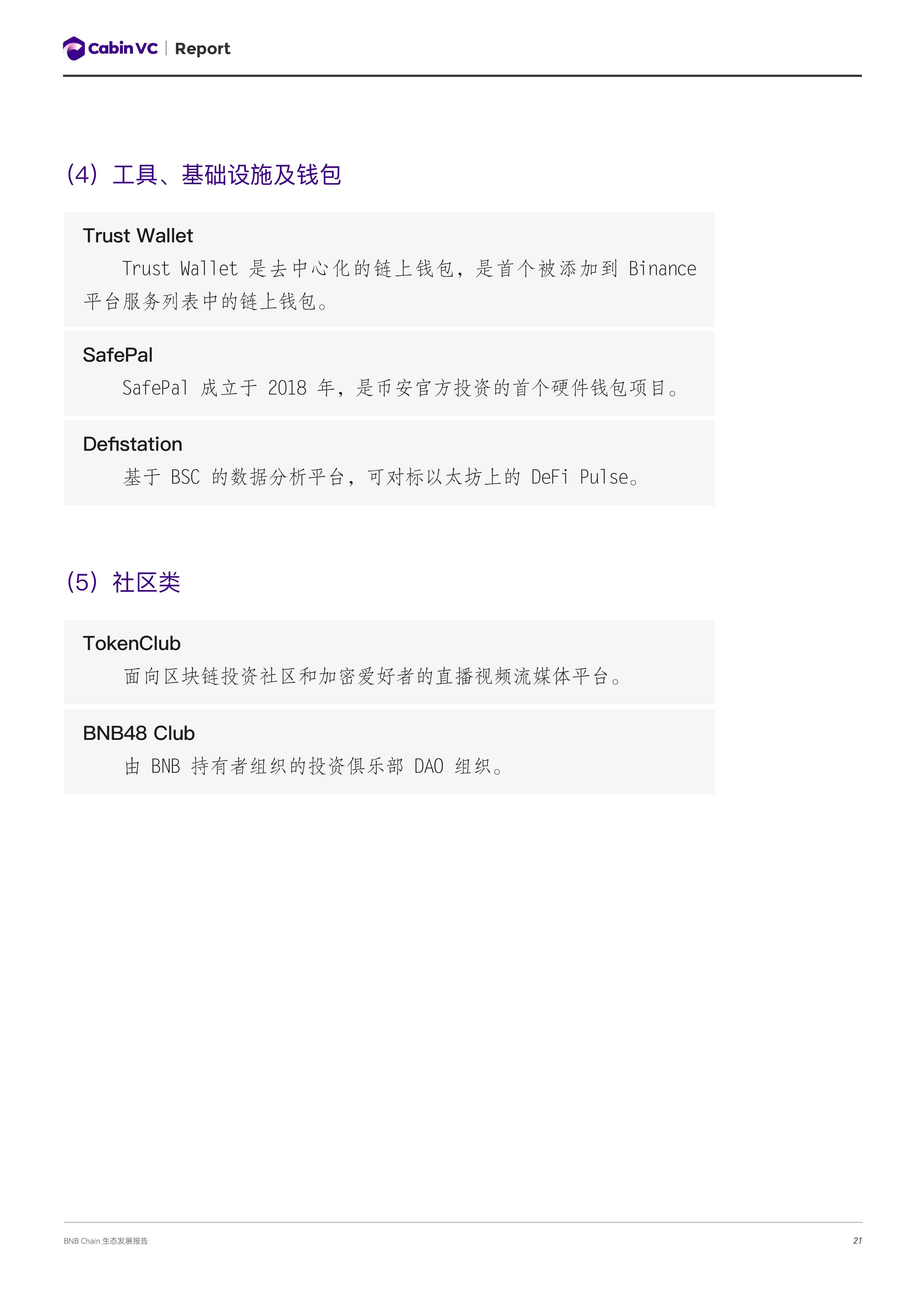This screenshot has width=924, height=1290.
Task: Click the Report label in the header
Action: pyautogui.click(x=203, y=49)
